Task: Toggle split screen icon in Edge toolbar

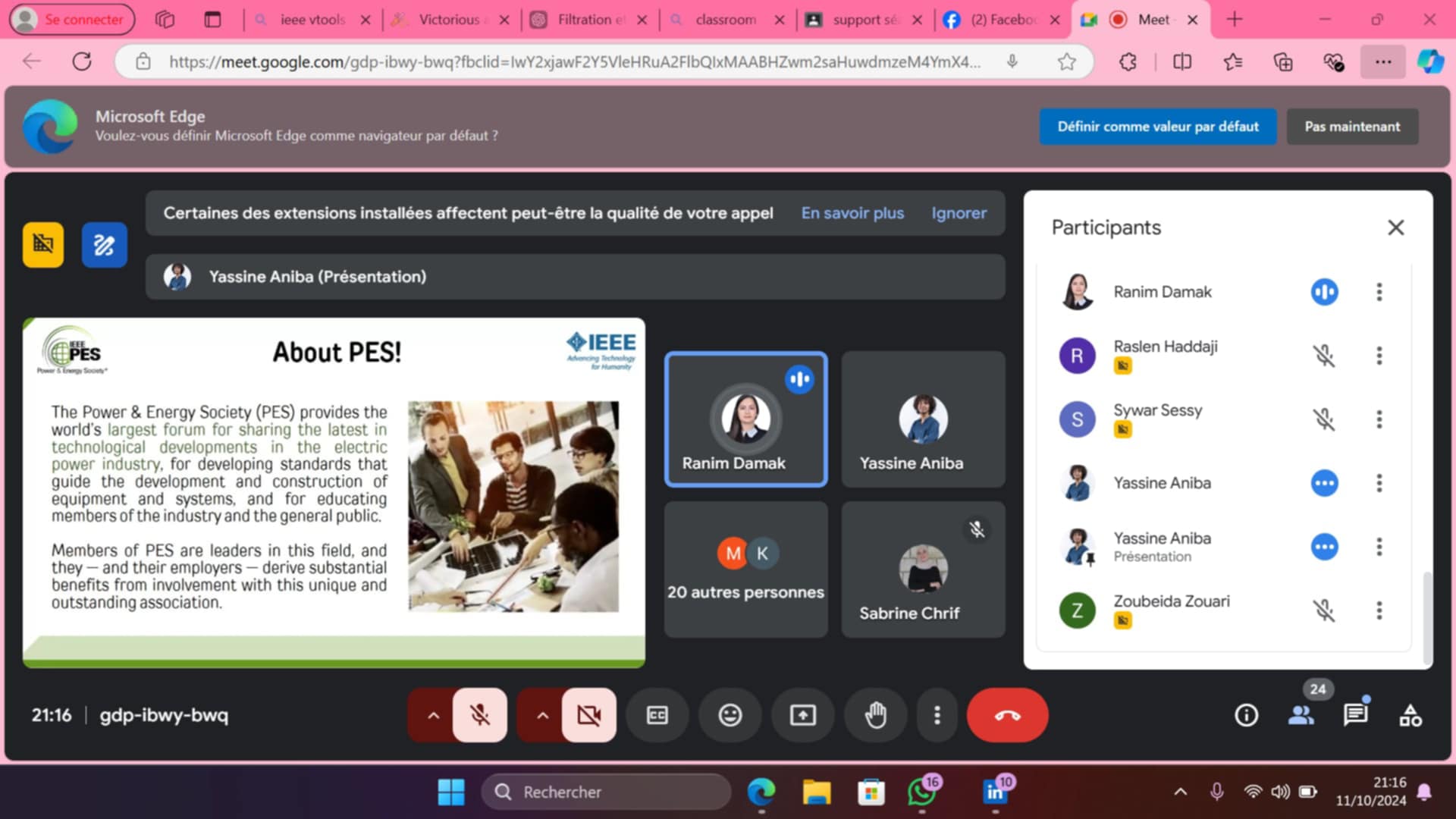Action: click(x=1181, y=61)
